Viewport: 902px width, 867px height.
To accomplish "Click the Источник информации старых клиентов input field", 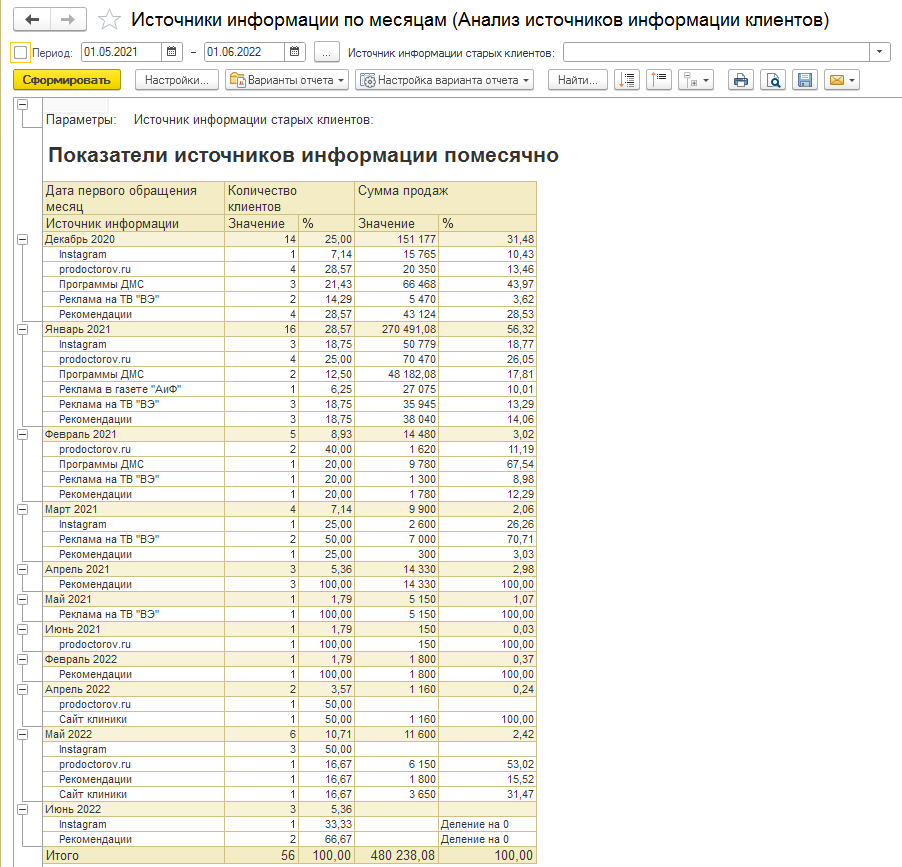I will point(716,52).
